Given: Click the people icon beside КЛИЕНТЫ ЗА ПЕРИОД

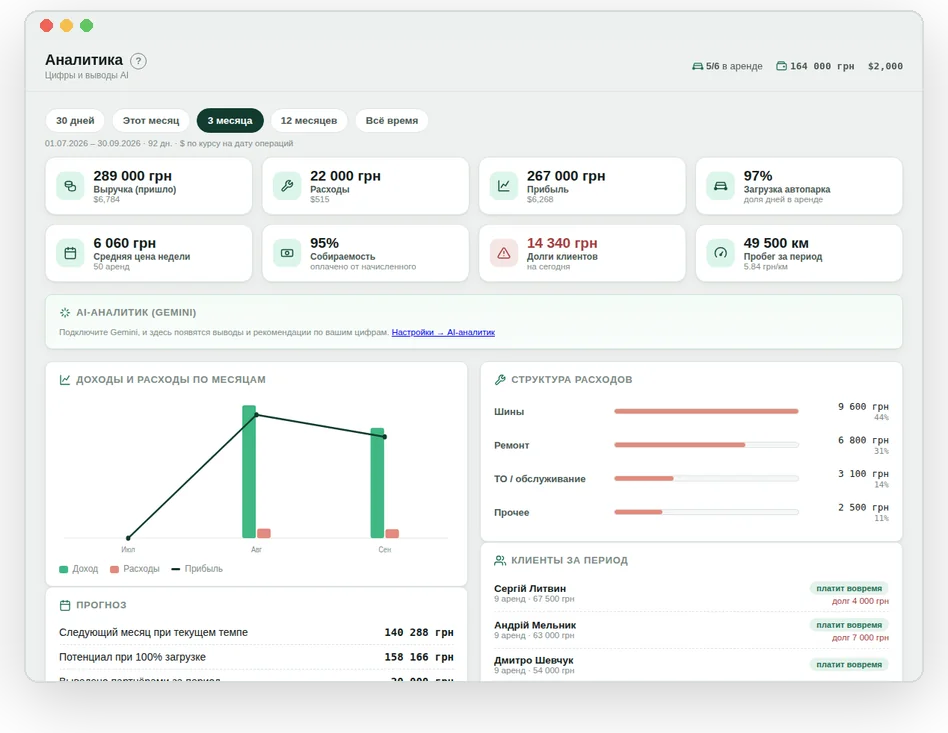Looking at the screenshot, I should (500, 561).
